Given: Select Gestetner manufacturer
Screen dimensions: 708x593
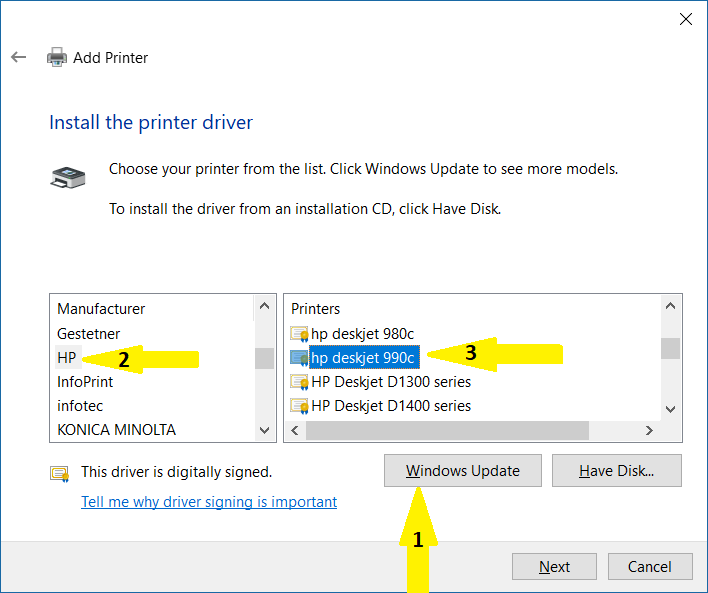Looking at the screenshot, I should tap(88, 333).
